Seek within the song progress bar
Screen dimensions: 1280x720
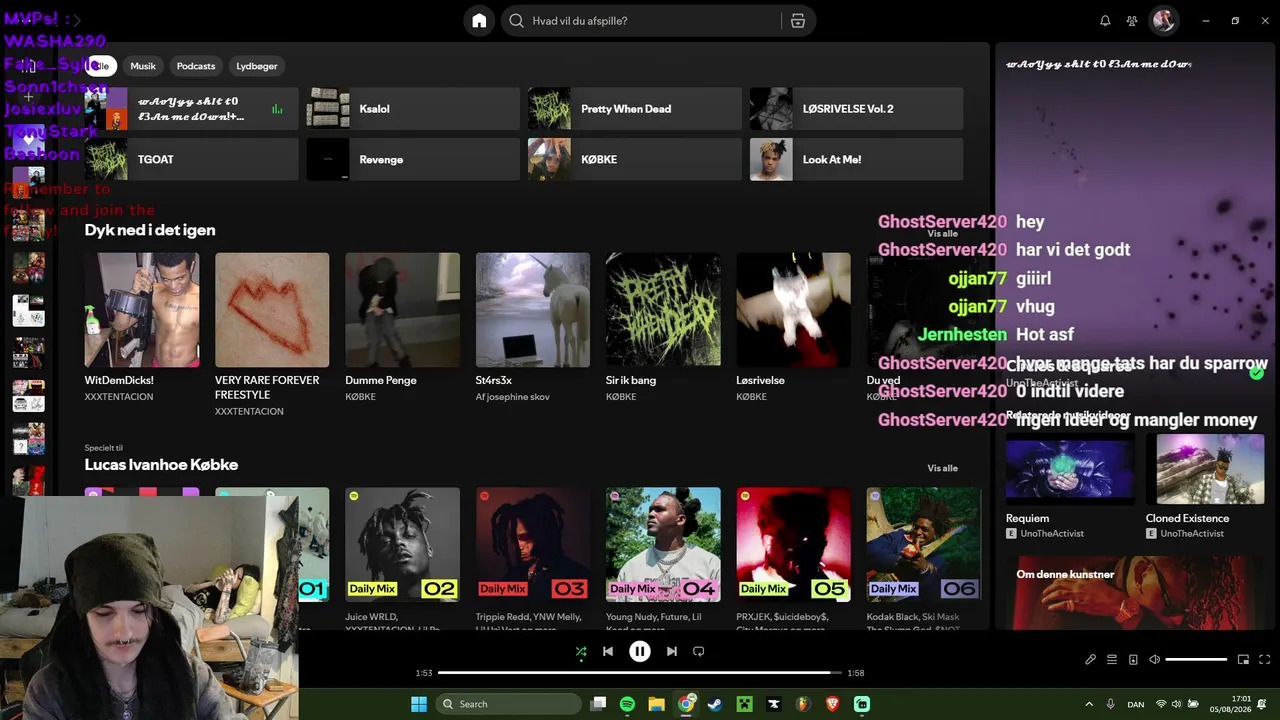640,673
